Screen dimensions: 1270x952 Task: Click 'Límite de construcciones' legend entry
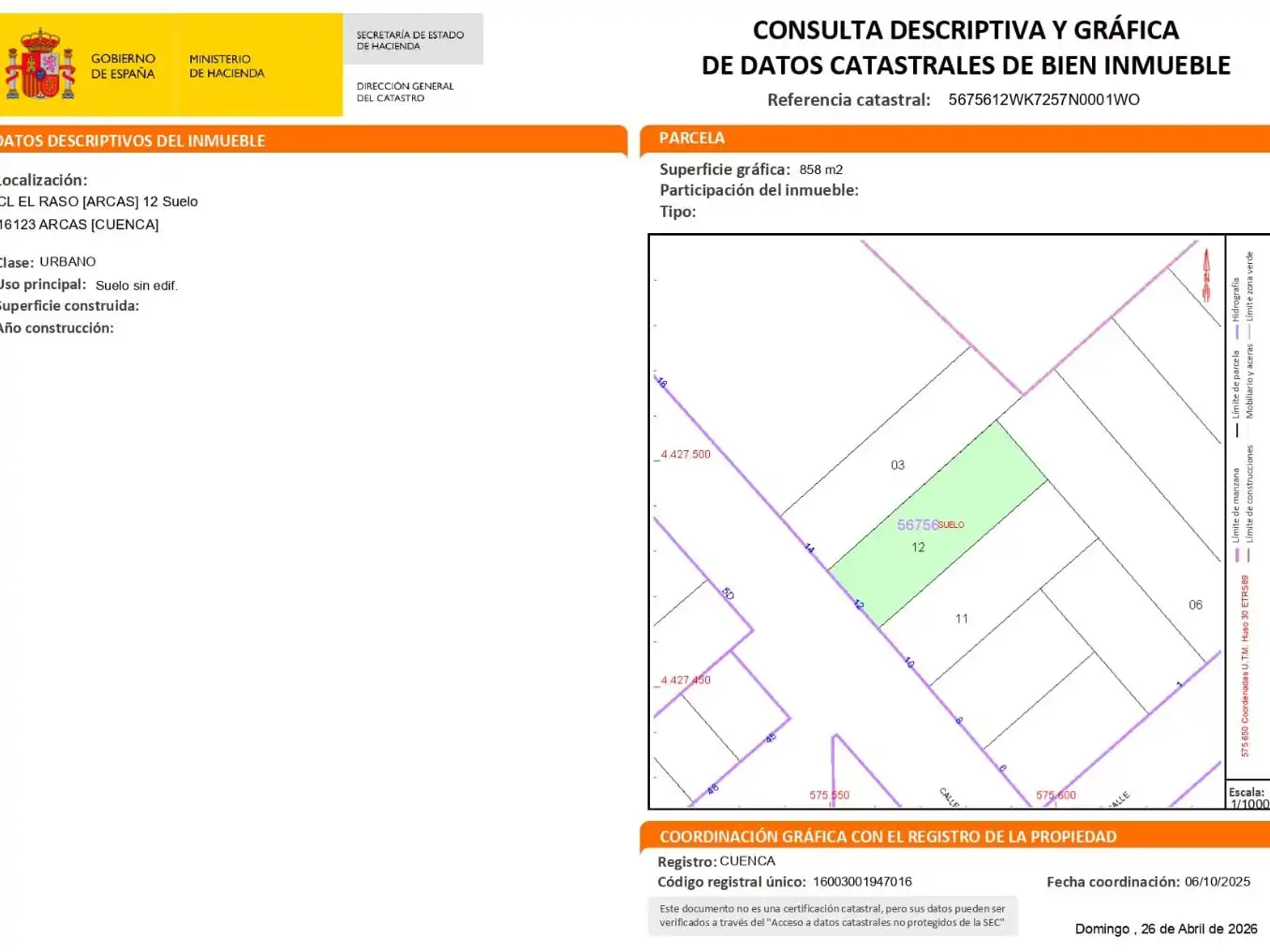click(x=1249, y=503)
